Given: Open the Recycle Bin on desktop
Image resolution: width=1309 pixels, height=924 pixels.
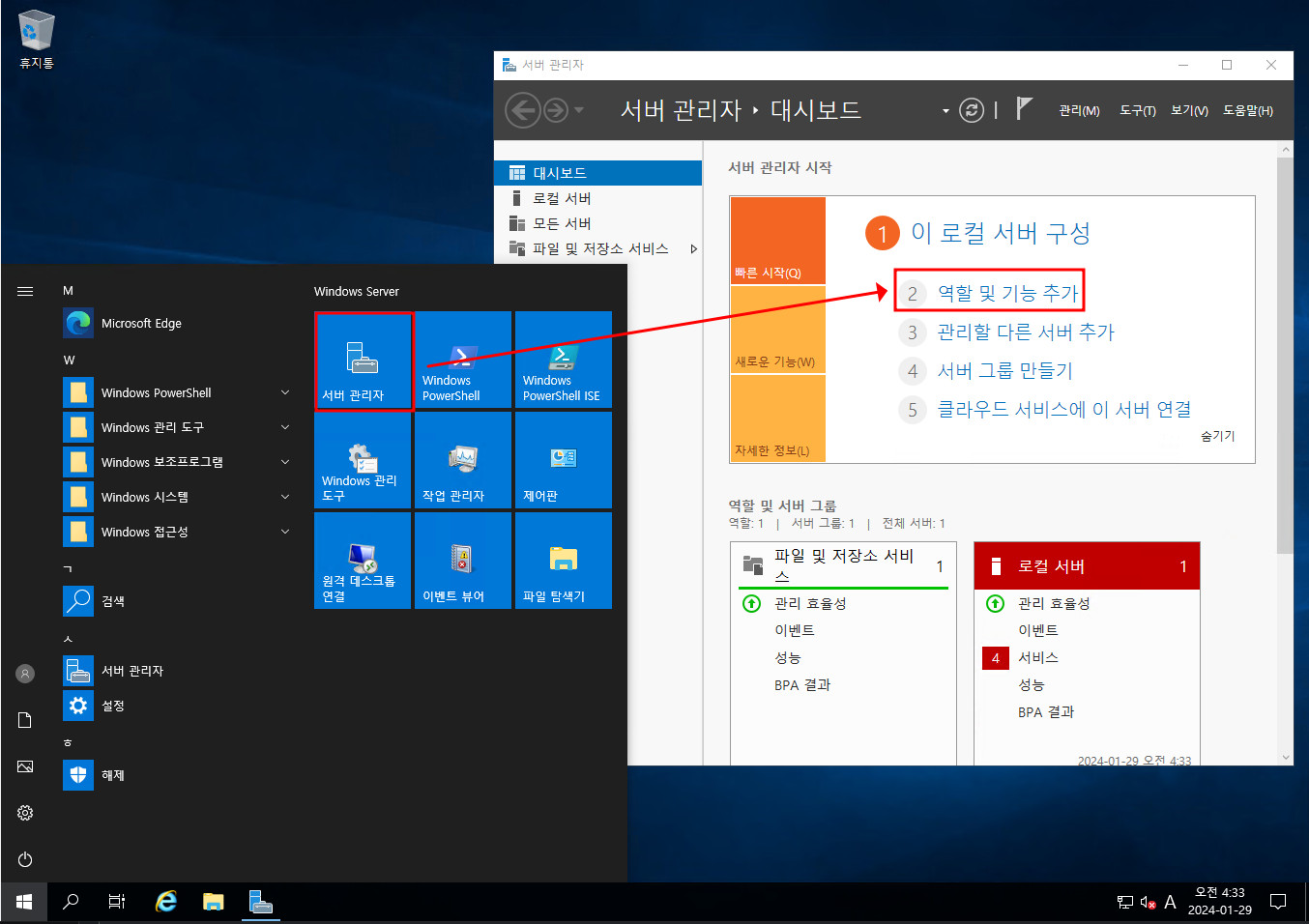Looking at the screenshot, I should [37, 40].
